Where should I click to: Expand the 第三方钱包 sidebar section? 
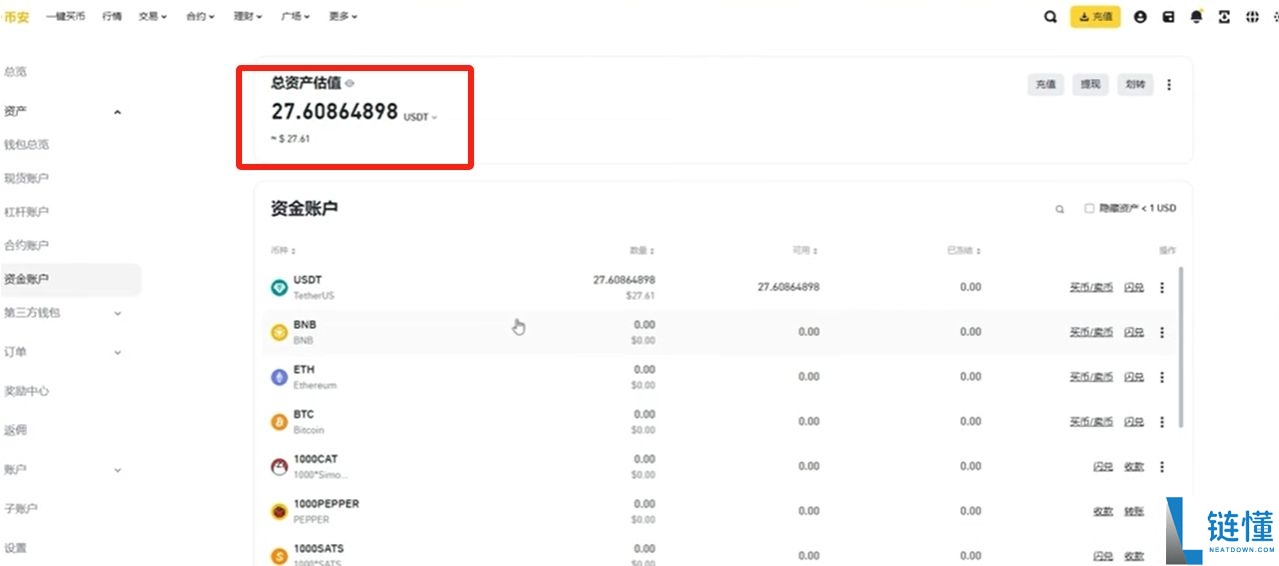point(117,313)
